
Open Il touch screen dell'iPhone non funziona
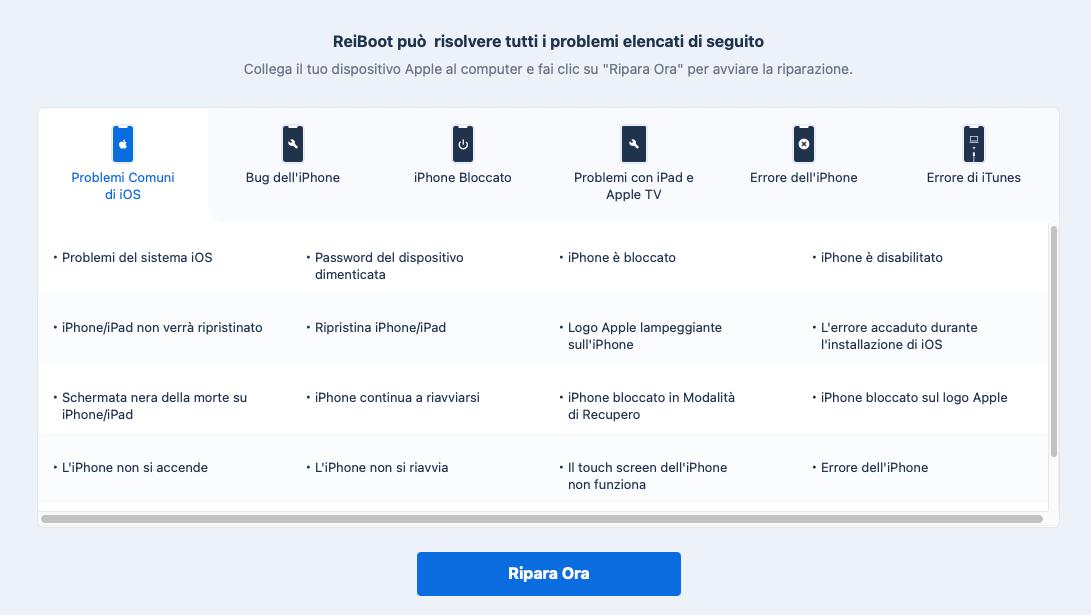tap(647, 474)
